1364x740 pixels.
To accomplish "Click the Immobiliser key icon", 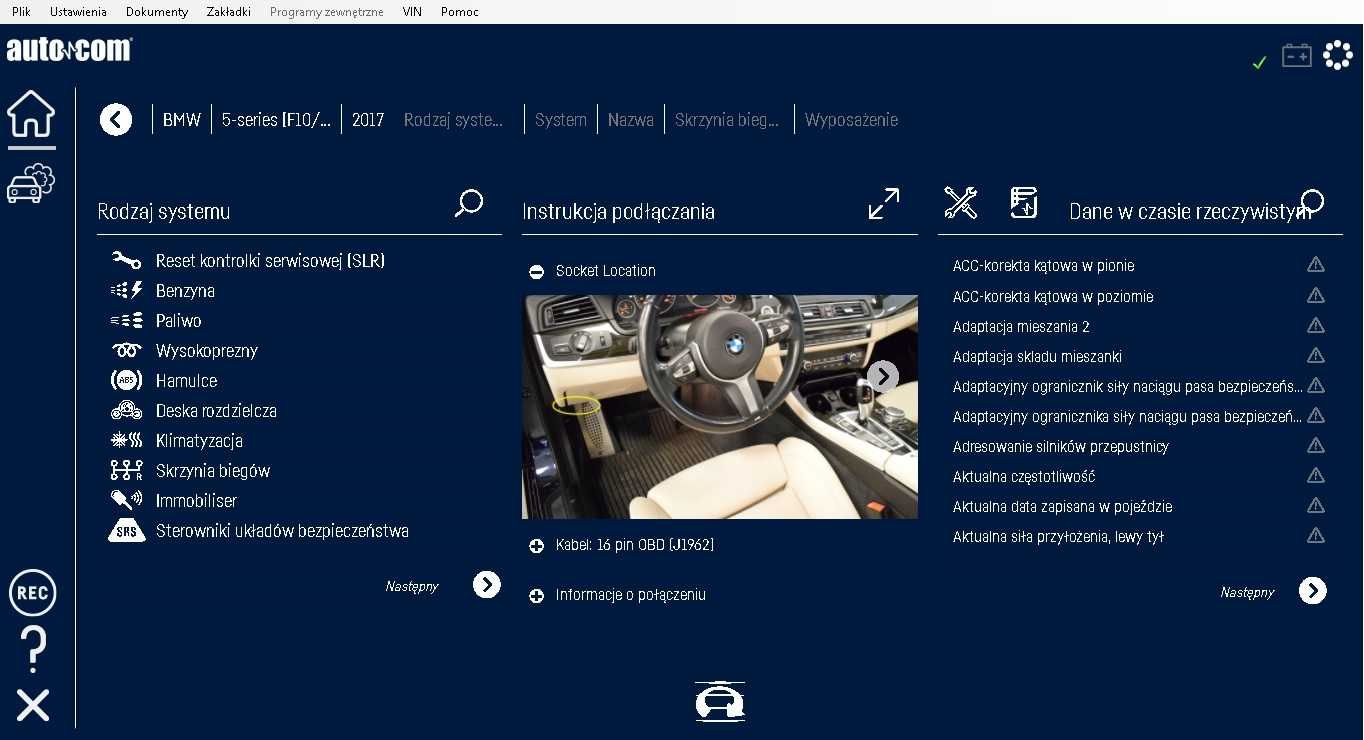I will click(x=126, y=501).
